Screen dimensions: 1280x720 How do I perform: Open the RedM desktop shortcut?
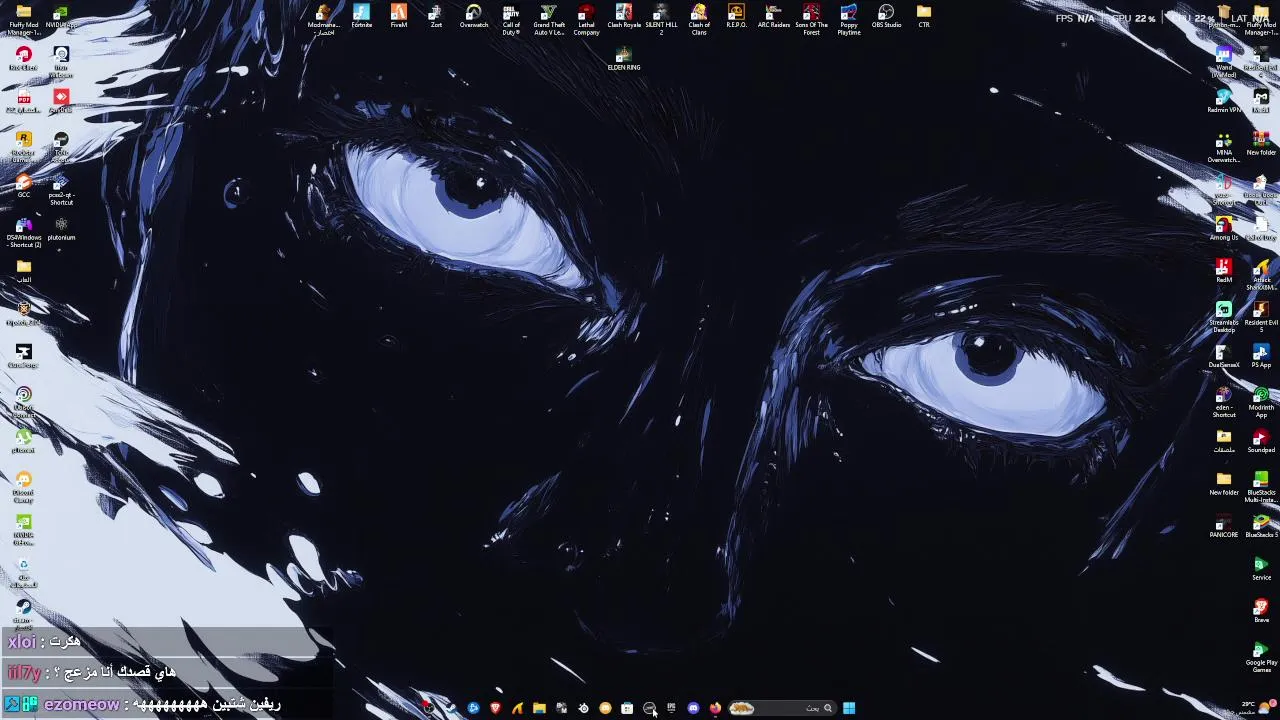(1224, 270)
